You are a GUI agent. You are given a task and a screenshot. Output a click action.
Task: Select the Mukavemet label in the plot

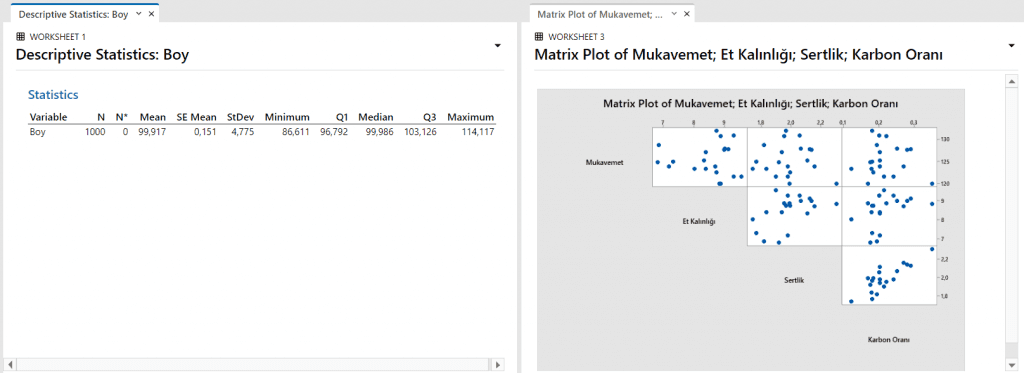coord(604,163)
